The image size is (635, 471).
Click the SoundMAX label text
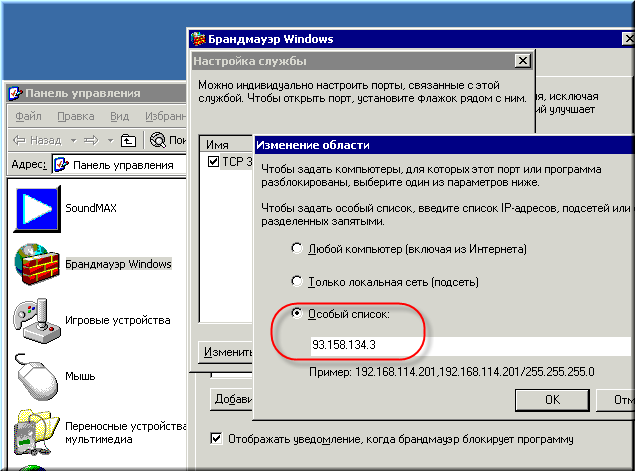[91, 208]
